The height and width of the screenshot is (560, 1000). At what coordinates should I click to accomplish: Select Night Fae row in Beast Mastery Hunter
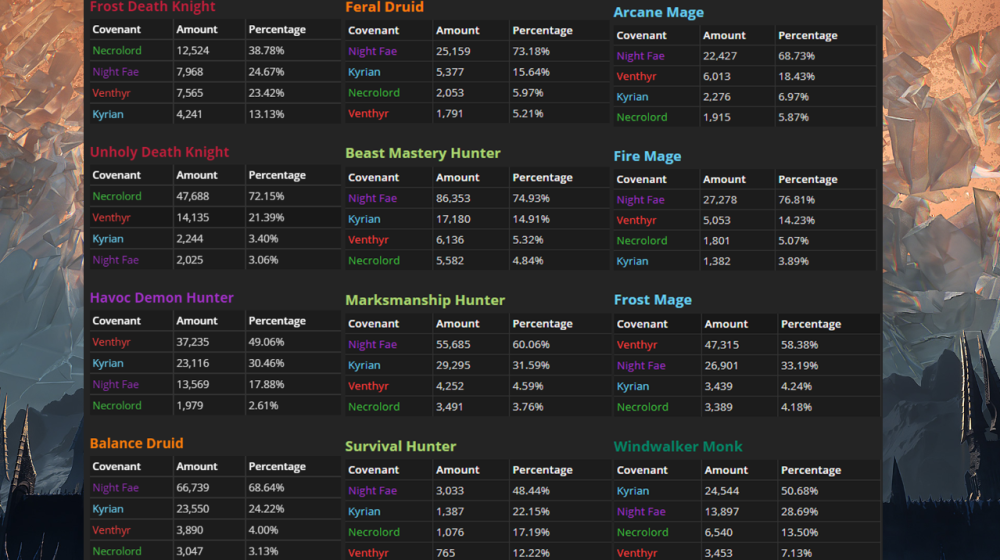[372, 198]
